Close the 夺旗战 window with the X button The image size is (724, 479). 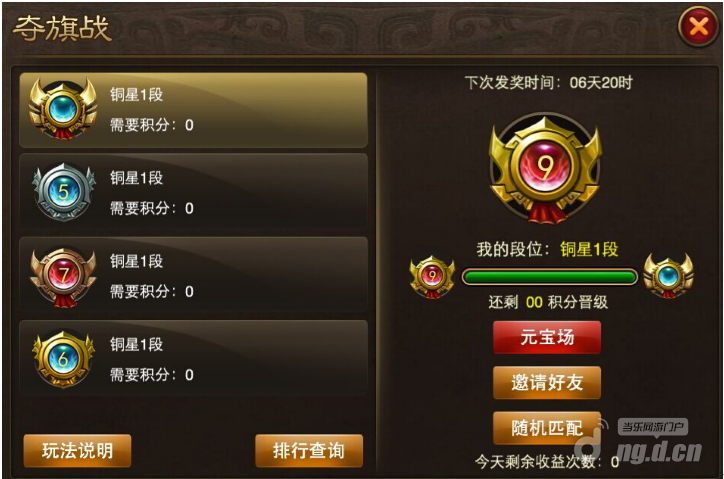[699, 27]
